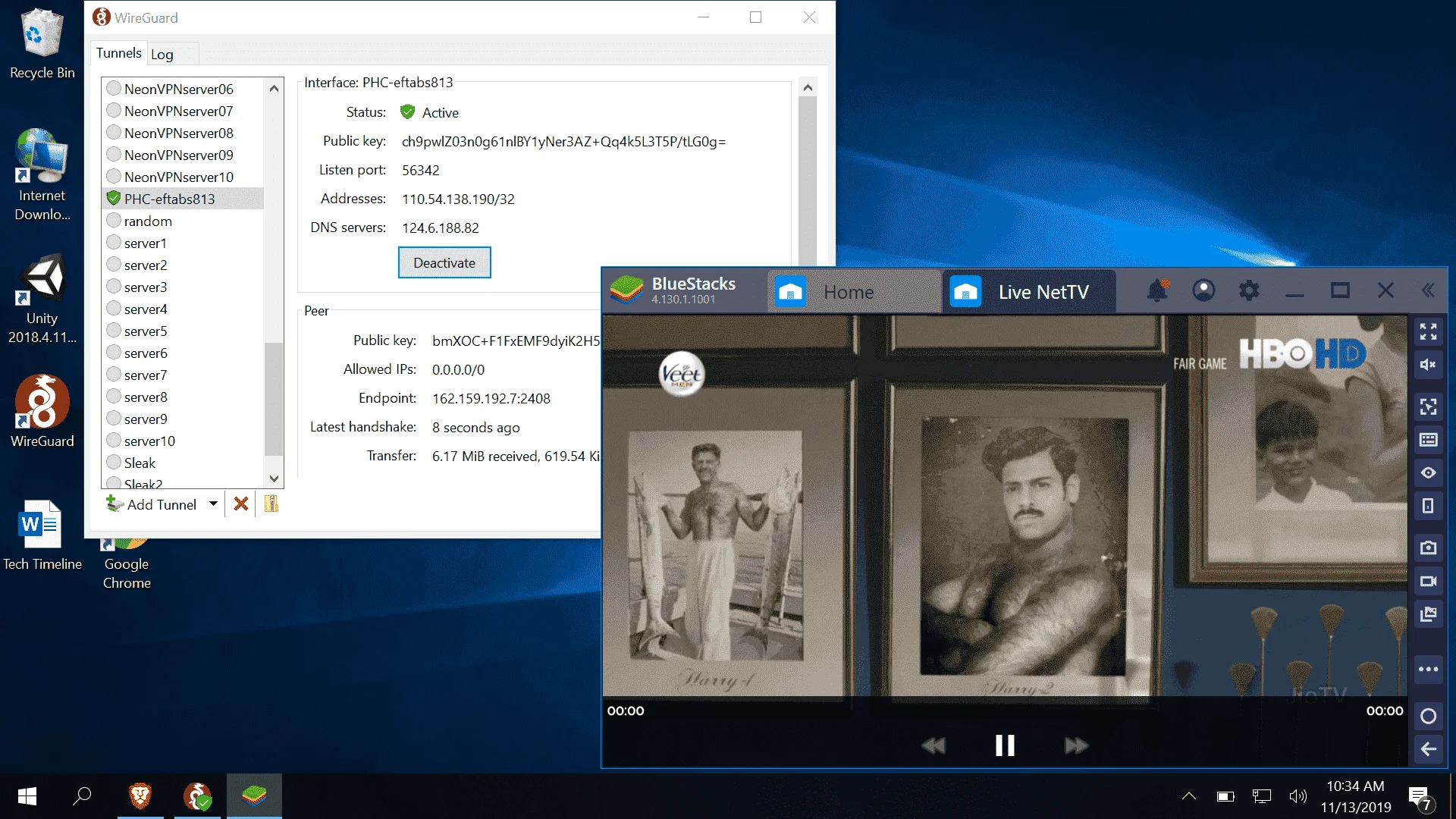Open the Add Tunnel dropdown arrow
1456x819 pixels.
[213, 504]
